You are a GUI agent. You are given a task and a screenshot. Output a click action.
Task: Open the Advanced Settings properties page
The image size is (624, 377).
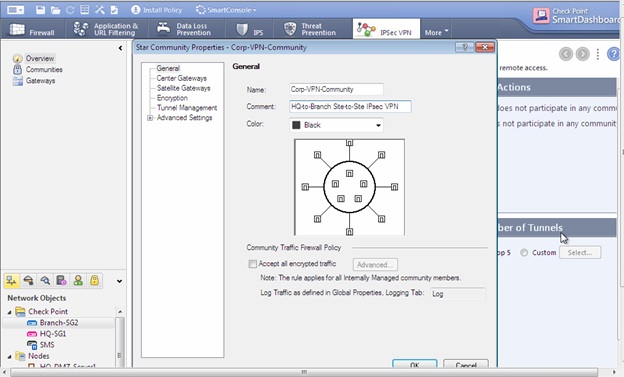pos(184,117)
